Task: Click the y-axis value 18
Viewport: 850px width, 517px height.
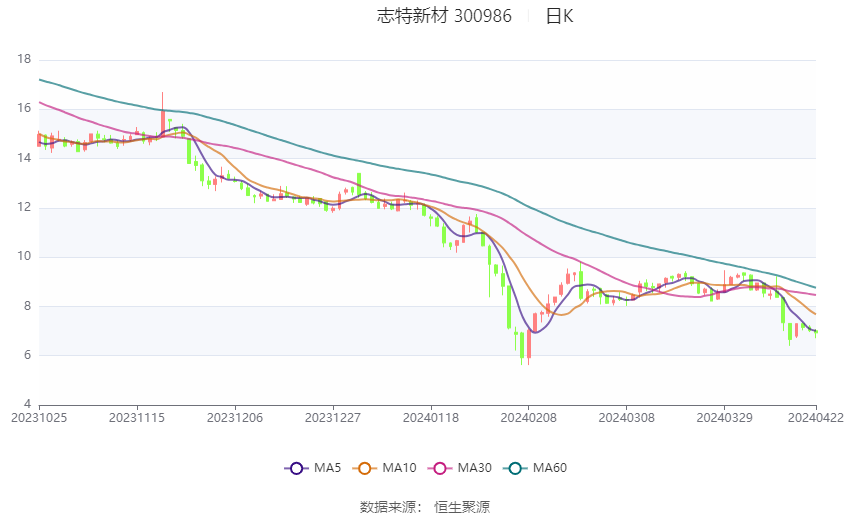Action: click(24, 59)
